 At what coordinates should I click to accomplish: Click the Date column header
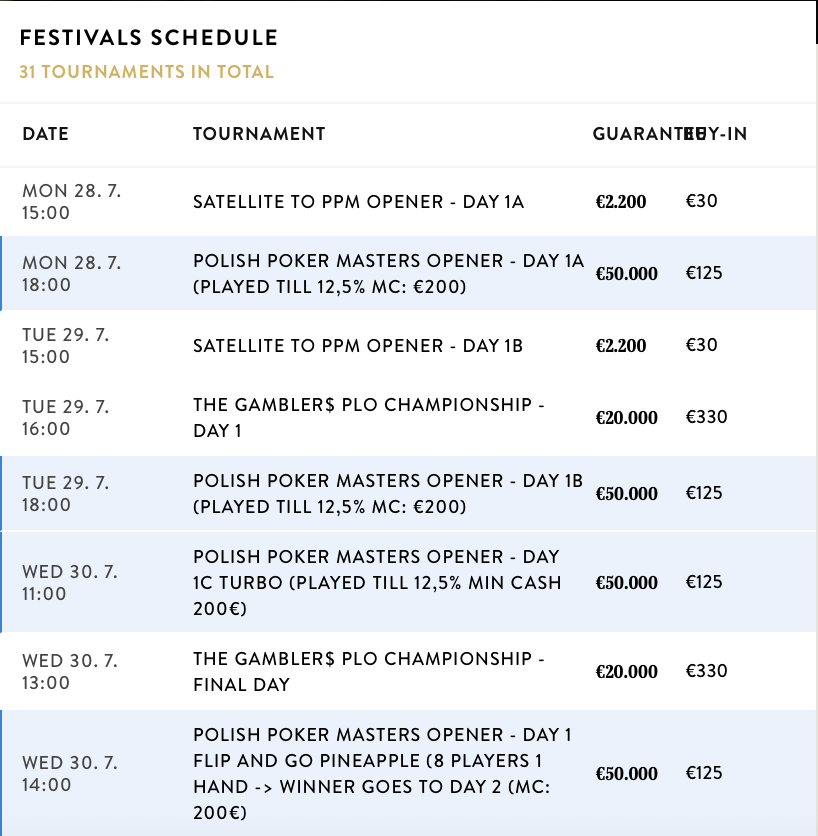(46, 134)
